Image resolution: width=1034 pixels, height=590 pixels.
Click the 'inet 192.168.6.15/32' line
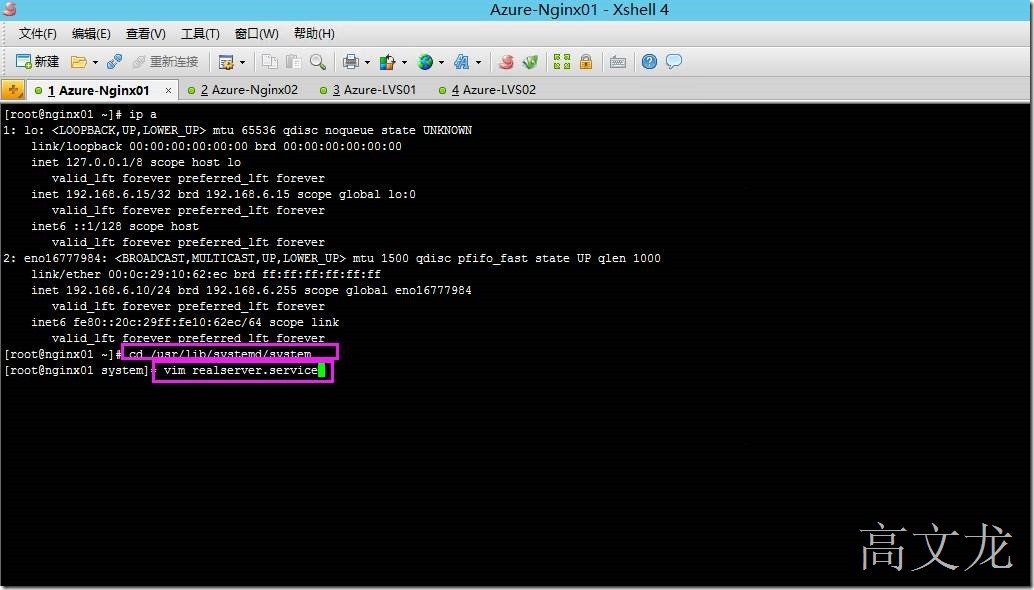223,194
